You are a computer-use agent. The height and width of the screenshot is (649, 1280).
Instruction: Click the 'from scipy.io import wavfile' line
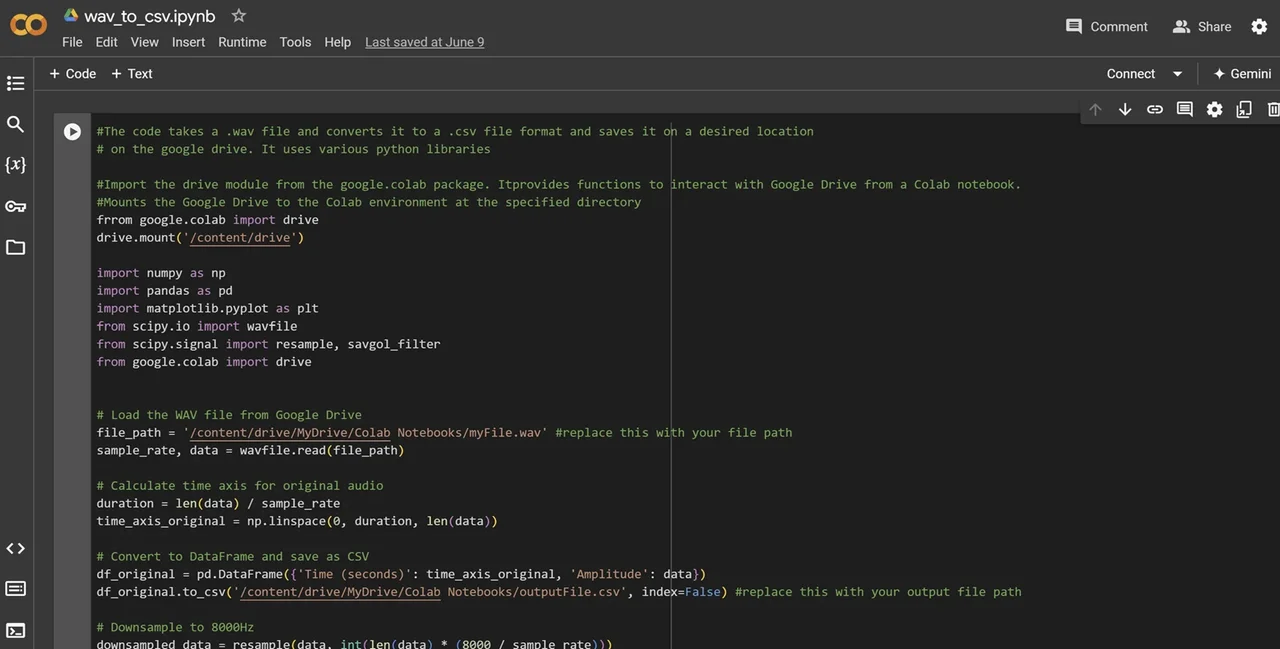(x=197, y=326)
